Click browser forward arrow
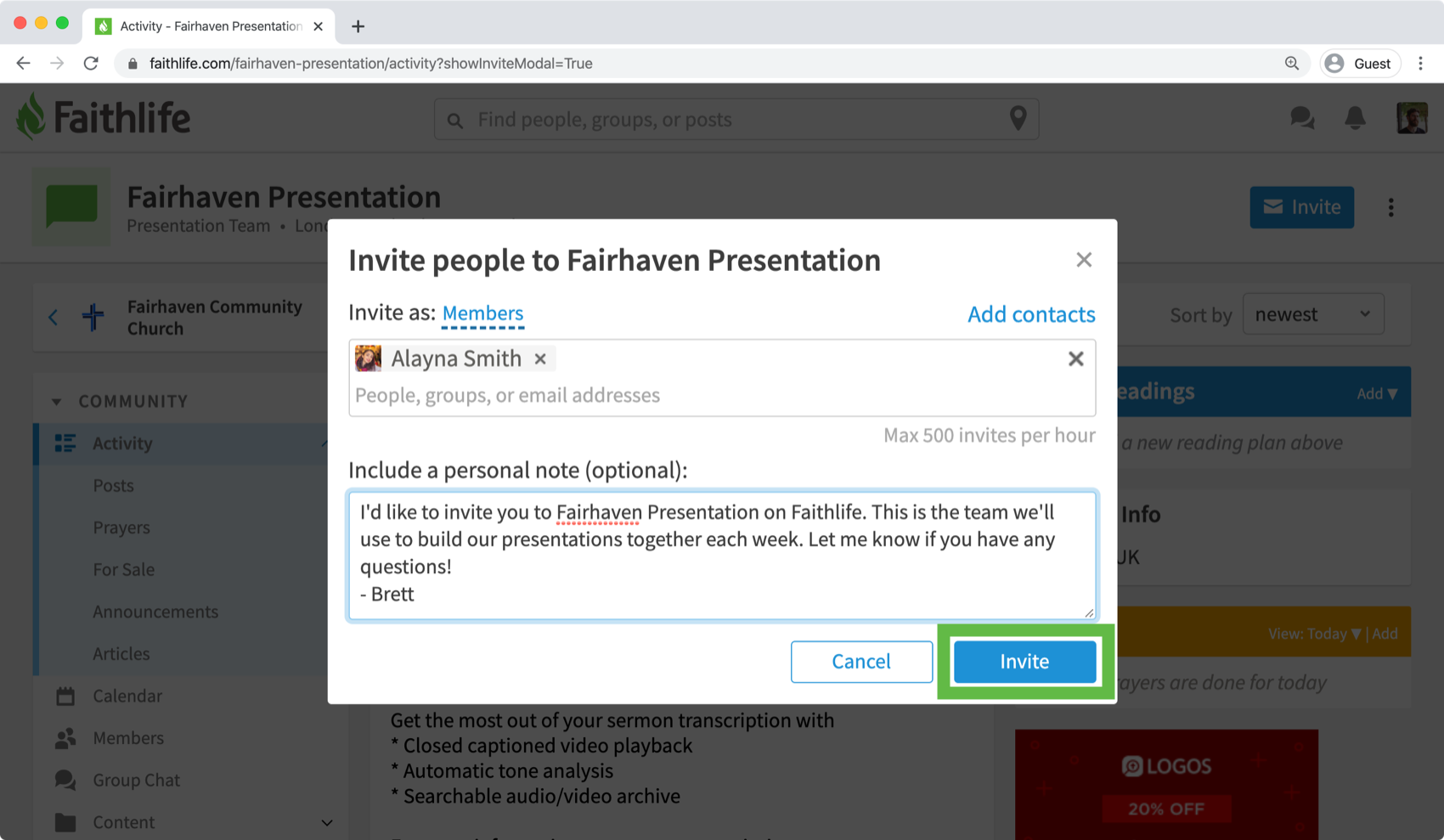 (57, 64)
